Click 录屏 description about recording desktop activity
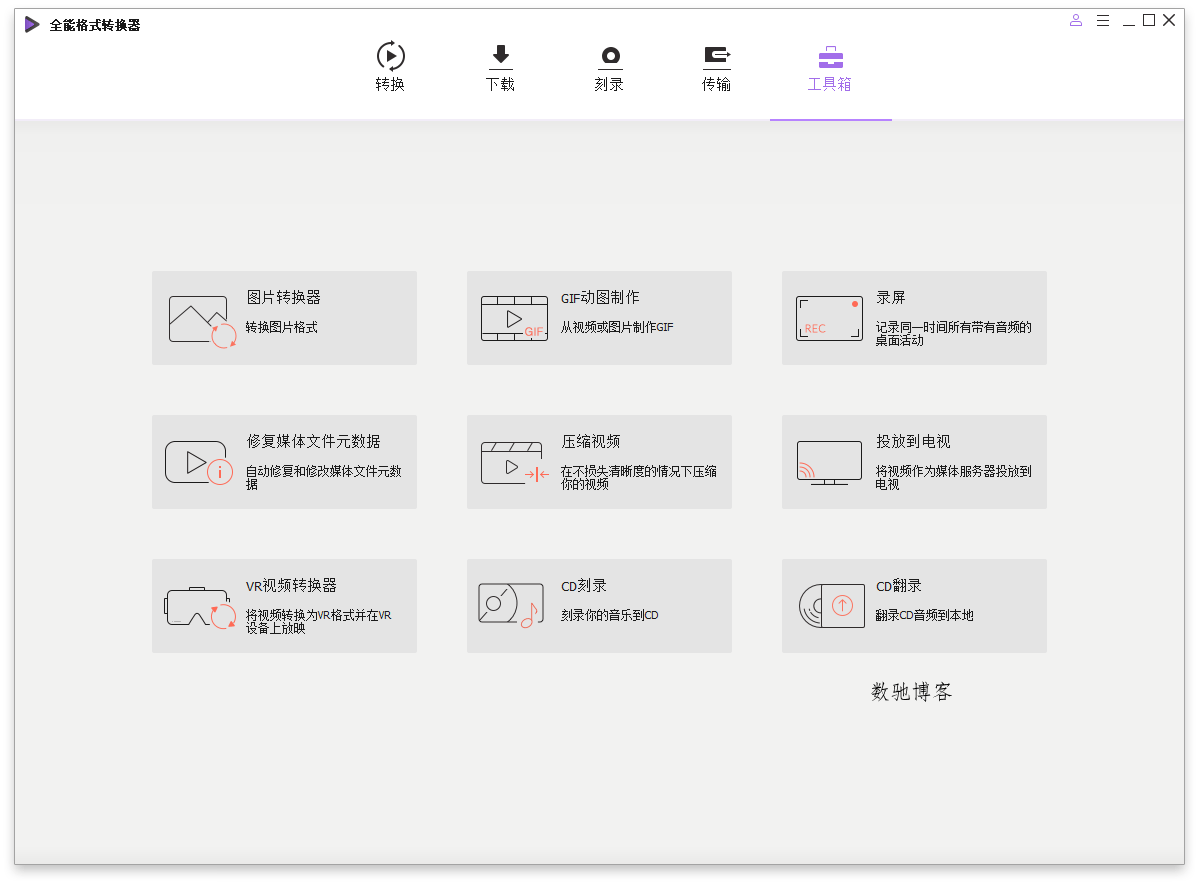1199x888 pixels. [x=954, y=333]
